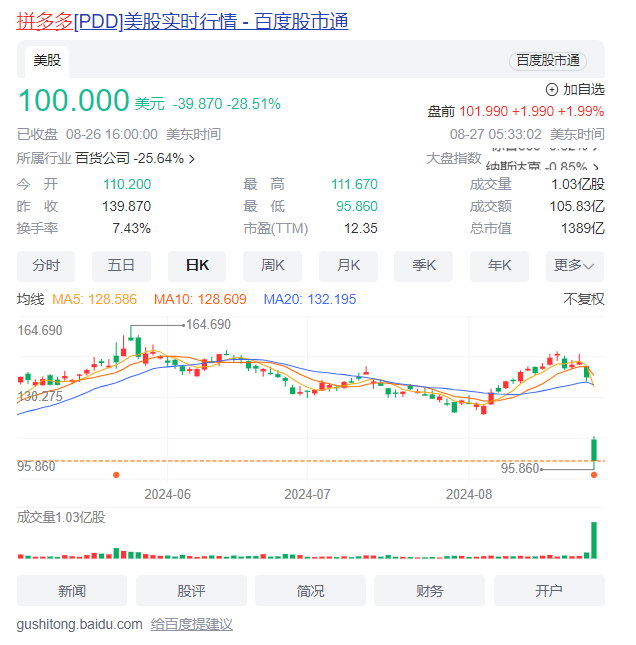Open the 股评 section
Viewport: 636px width, 645px height.
pyautogui.click(x=191, y=591)
